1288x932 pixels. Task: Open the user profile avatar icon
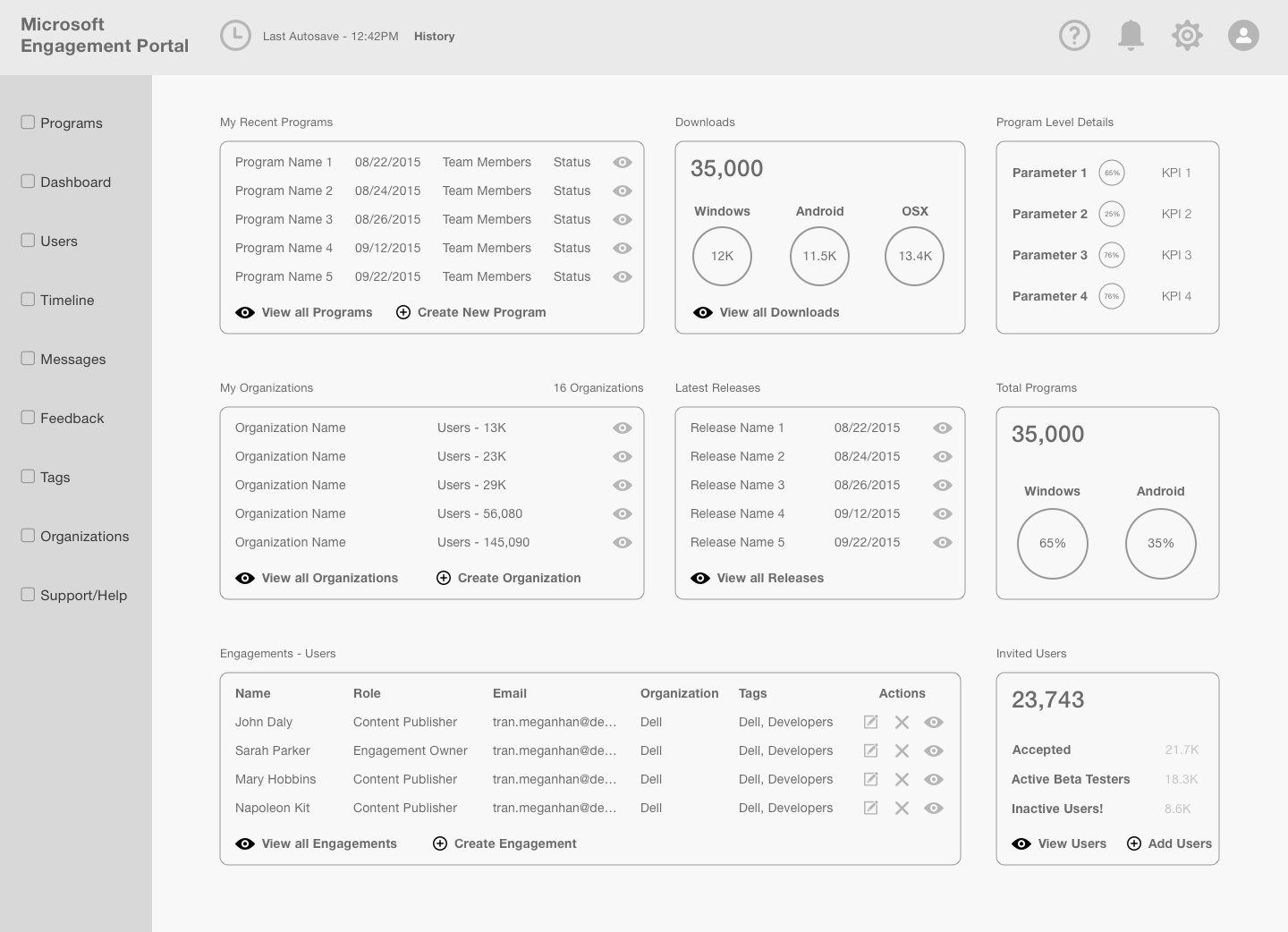[1243, 36]
